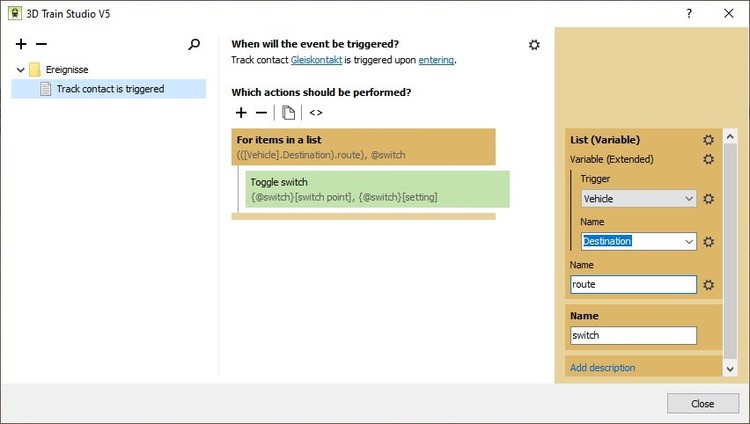
Task: Add a new action with the plus icon
Action: 241,113
